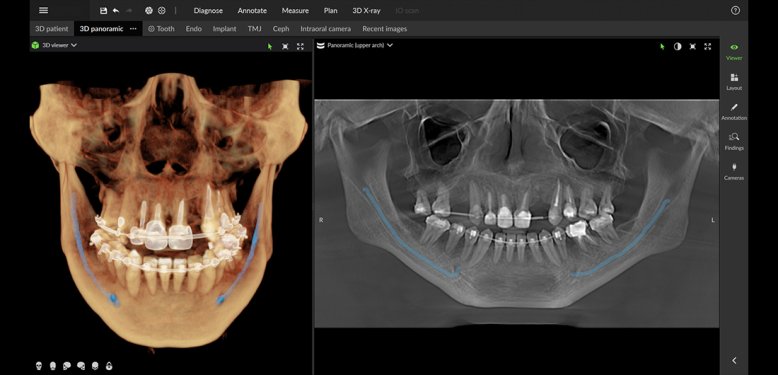Screen dimensions: 778x375
Task: Set 3D skull to third oblique preset
Action: pyautogui.click(x=66, y=366)
